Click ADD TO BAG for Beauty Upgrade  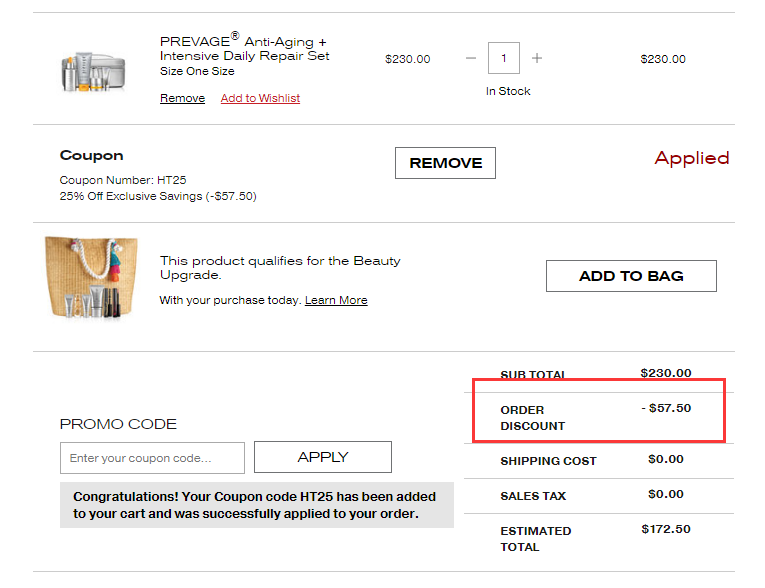pyautogui.click(x=631, y=276)
